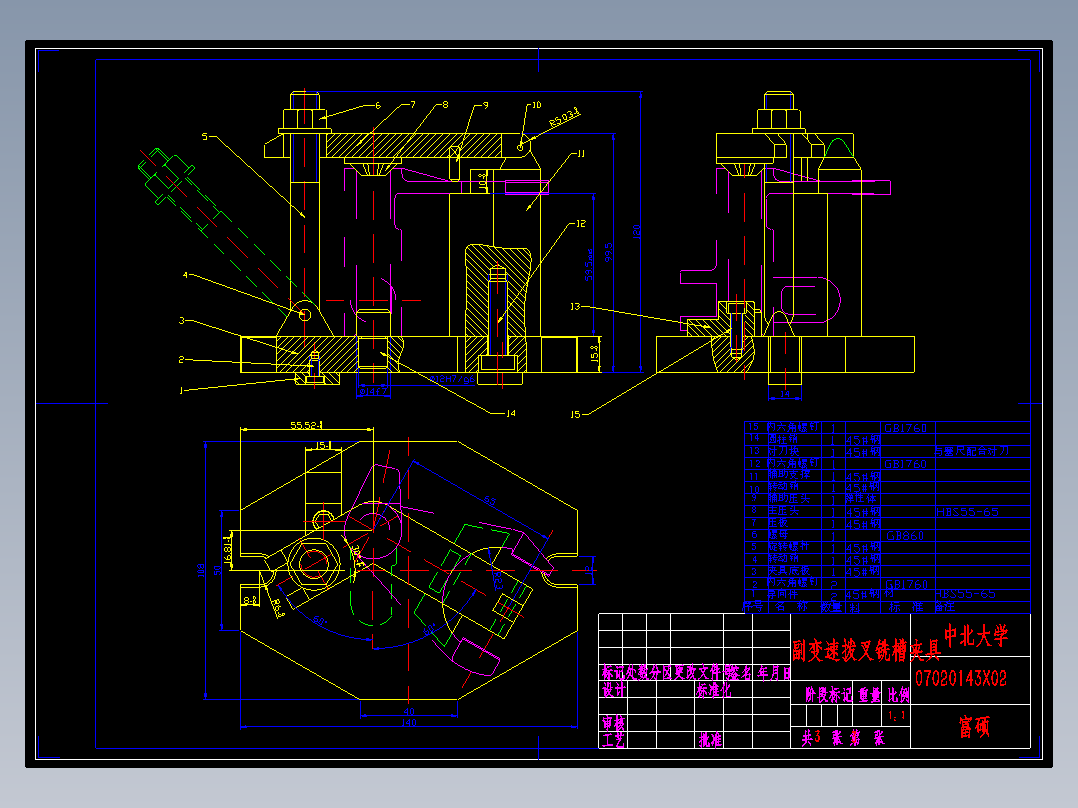Click the 比例 header cell
The image size is (1078, 808).
click(x=898, y=695)
